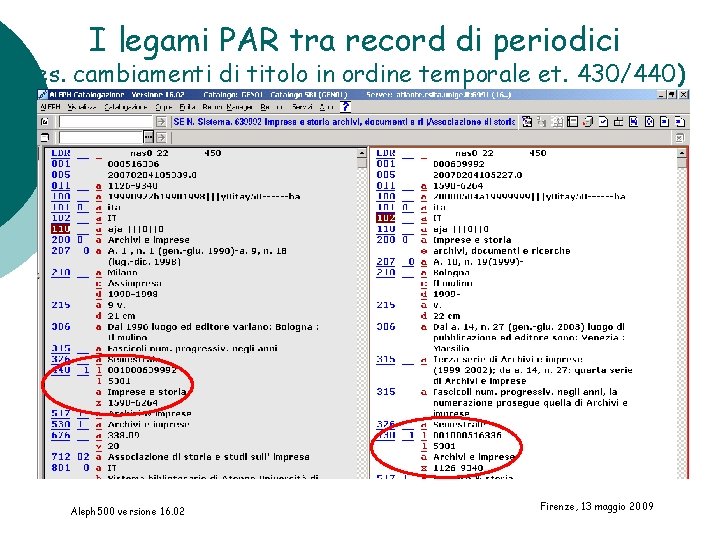Click title 'Archivi e Imprese' in left 200 field
The width and height of the screenshot is (720, 540).
coord(148,240)
